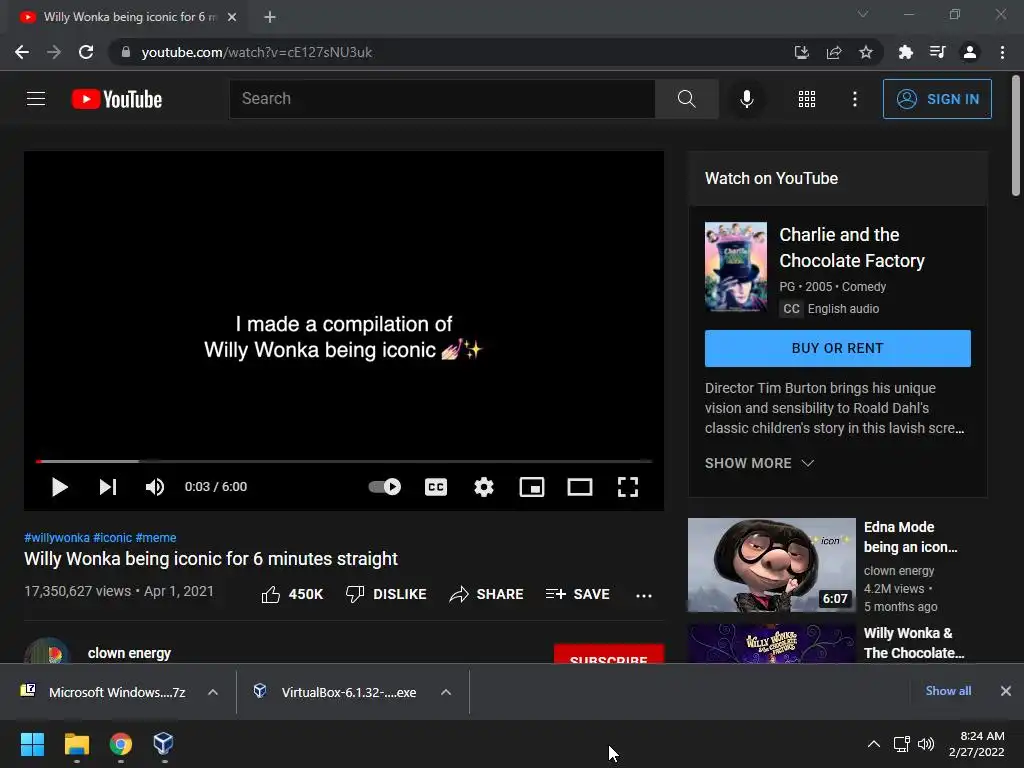Image resolution: width=1024 pixels, height=768 pixels.
Task: Seek in the video progress bar
Action: click(344, 461)
